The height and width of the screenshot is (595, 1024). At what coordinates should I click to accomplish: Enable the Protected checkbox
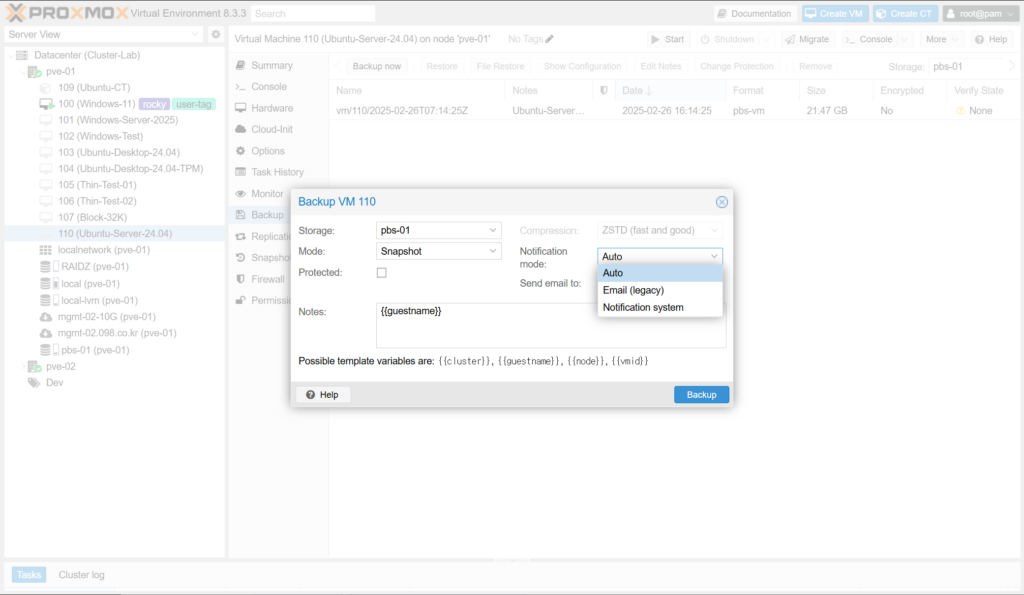pyautogui.click(x=381, y=273)
